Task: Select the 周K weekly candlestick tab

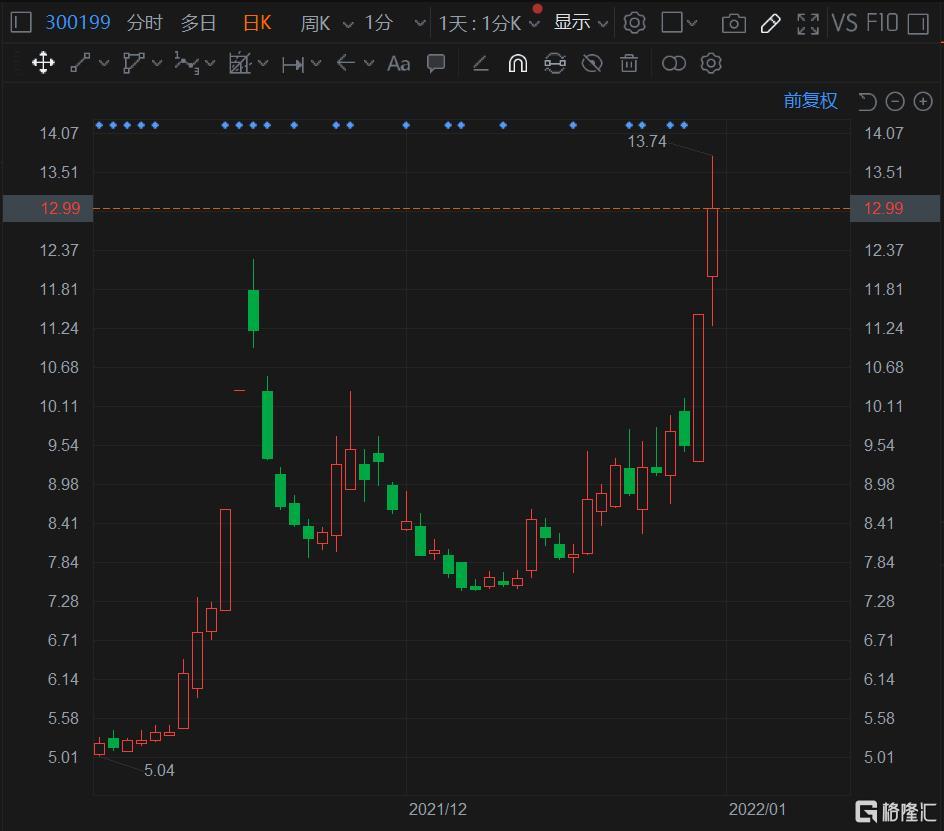Action: pyautogui.click(x=315, y=23)
